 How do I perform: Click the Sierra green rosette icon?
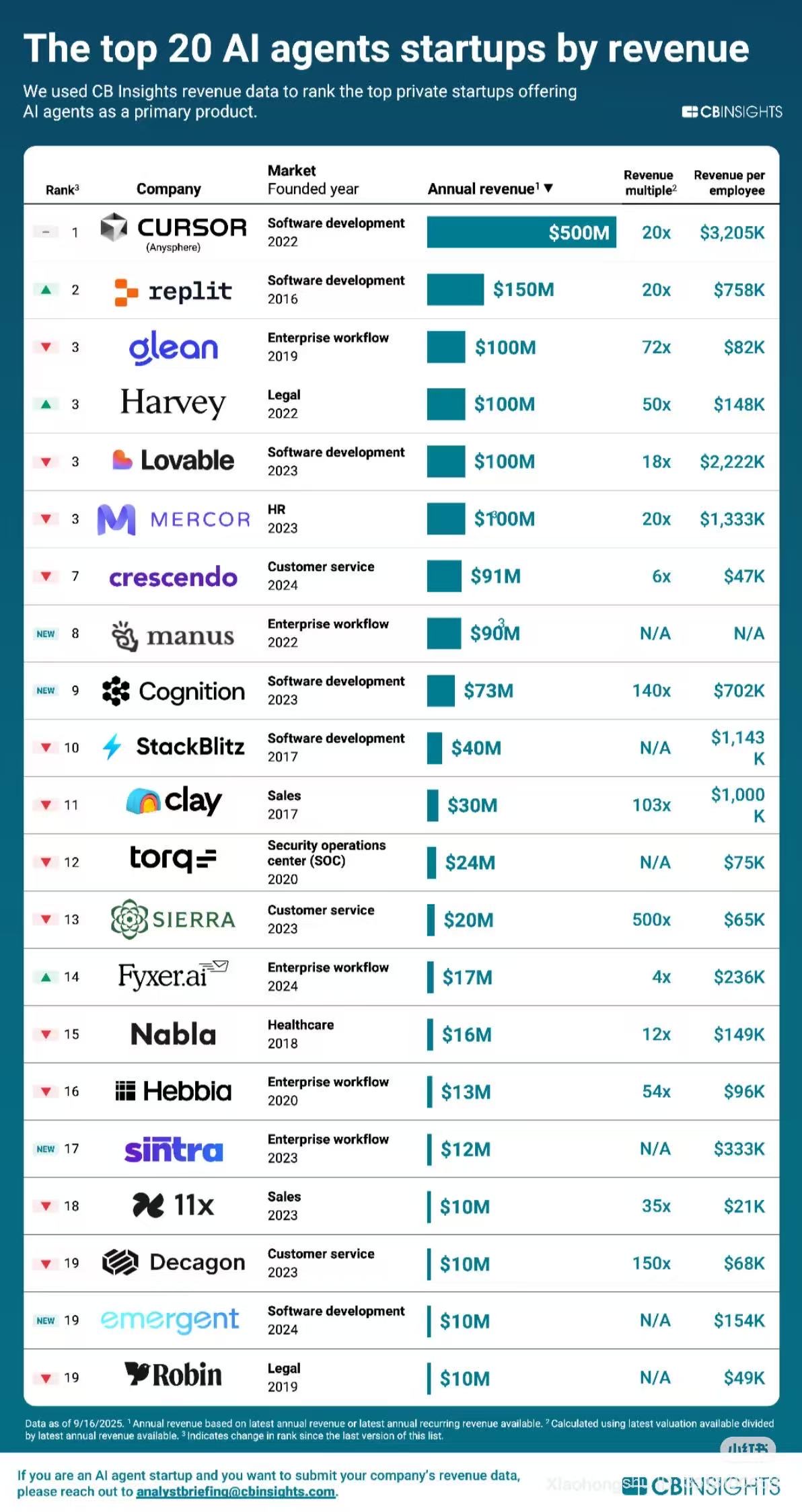129,919
